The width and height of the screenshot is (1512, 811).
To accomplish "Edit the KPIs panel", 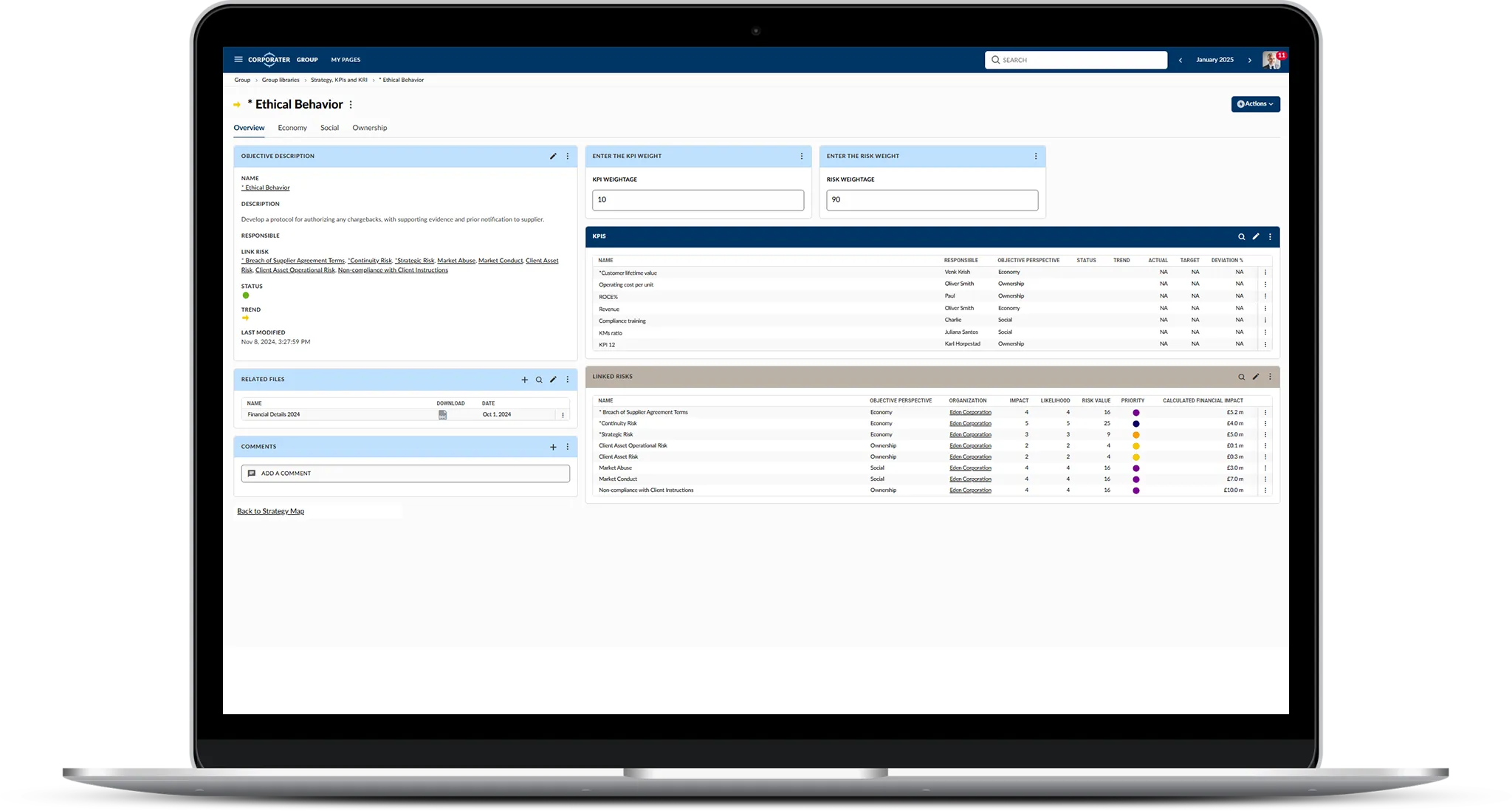I will (1256, 236).
